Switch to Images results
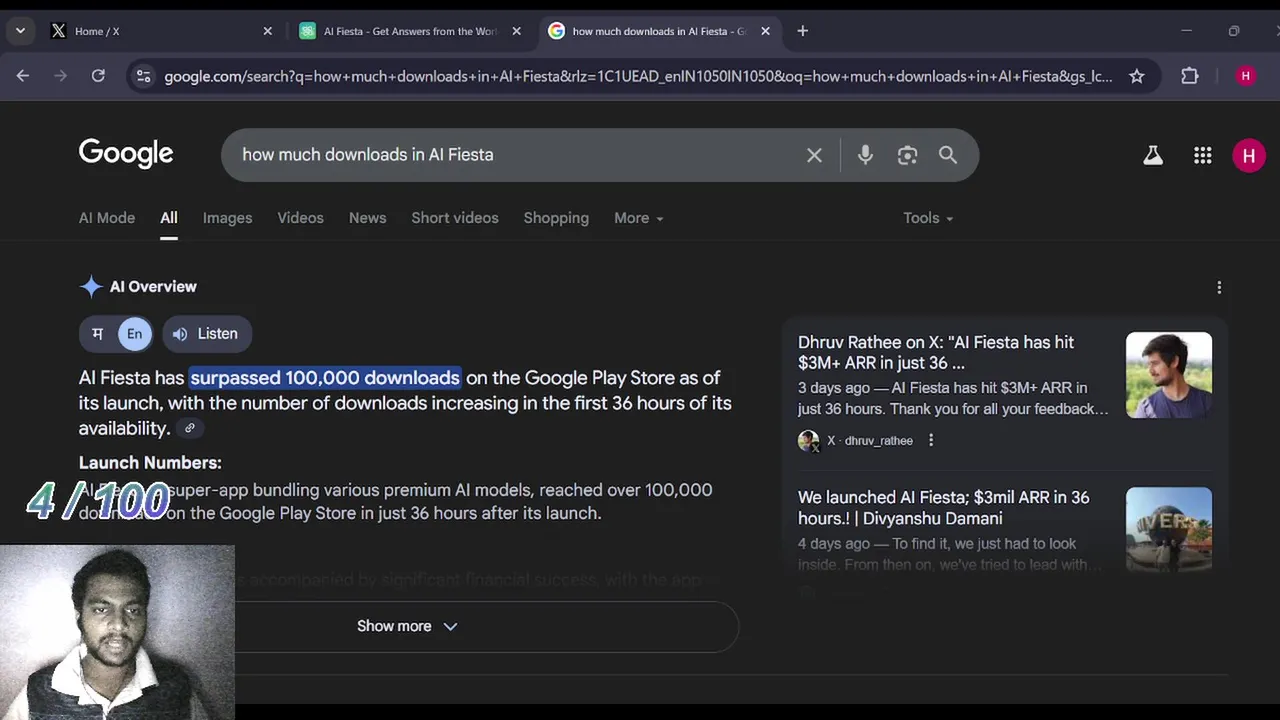 click(x=227, y=218)
